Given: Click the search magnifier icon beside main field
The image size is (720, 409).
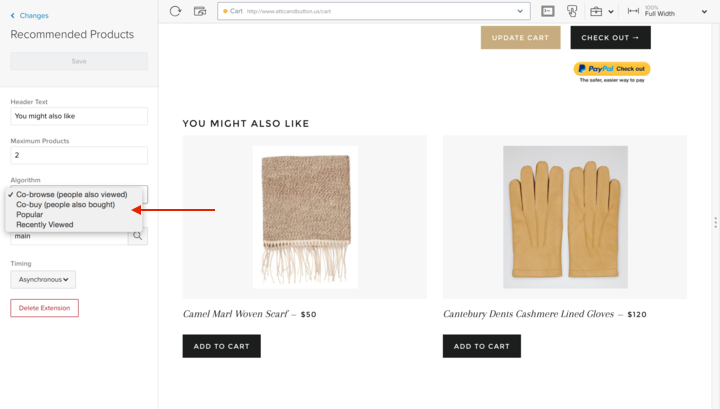Looking at the screenshot, I should pos(138,235).
